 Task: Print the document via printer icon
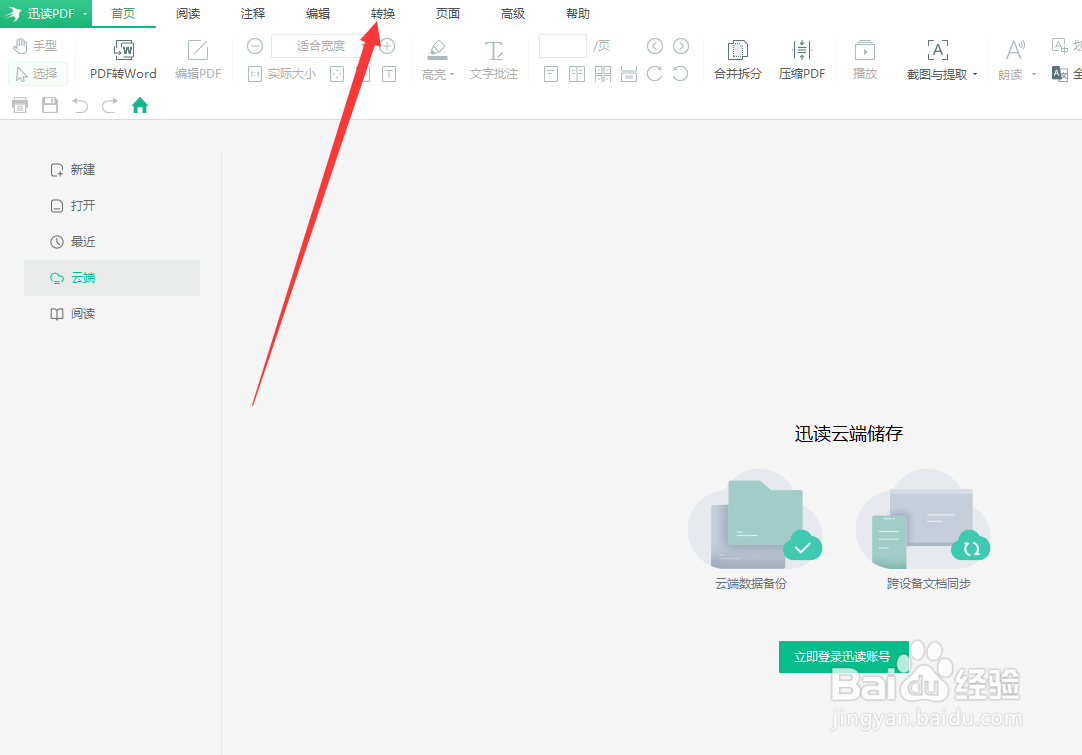(20, 105)
